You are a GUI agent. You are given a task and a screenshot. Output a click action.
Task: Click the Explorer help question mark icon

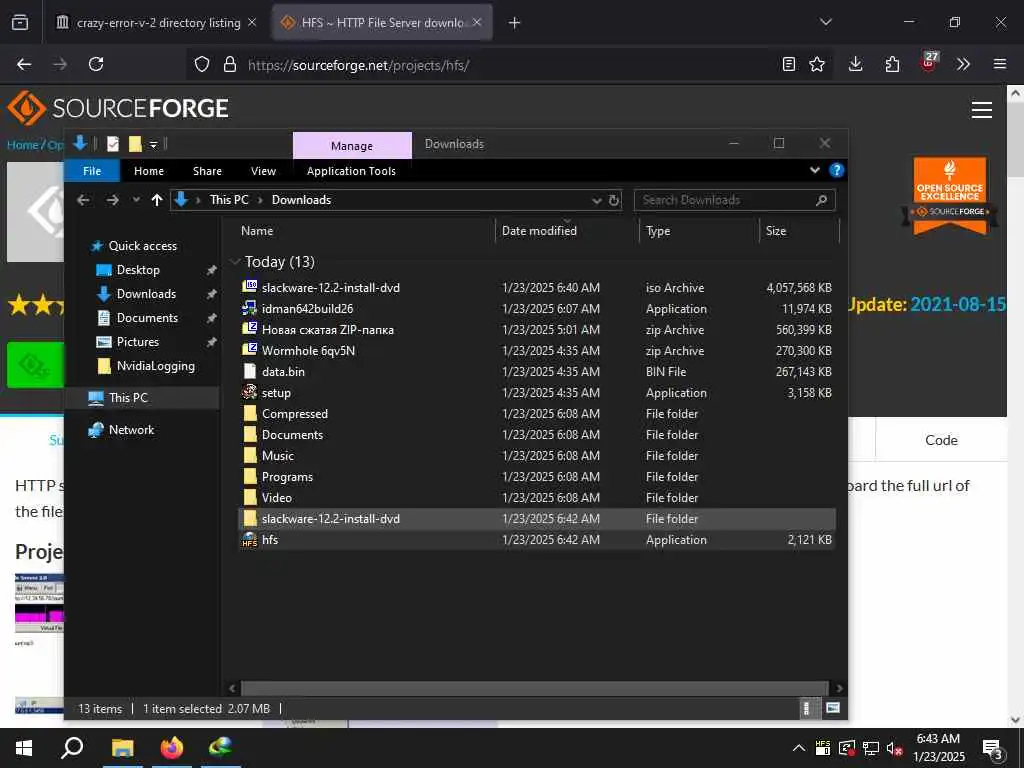click(x=836, y=170)
